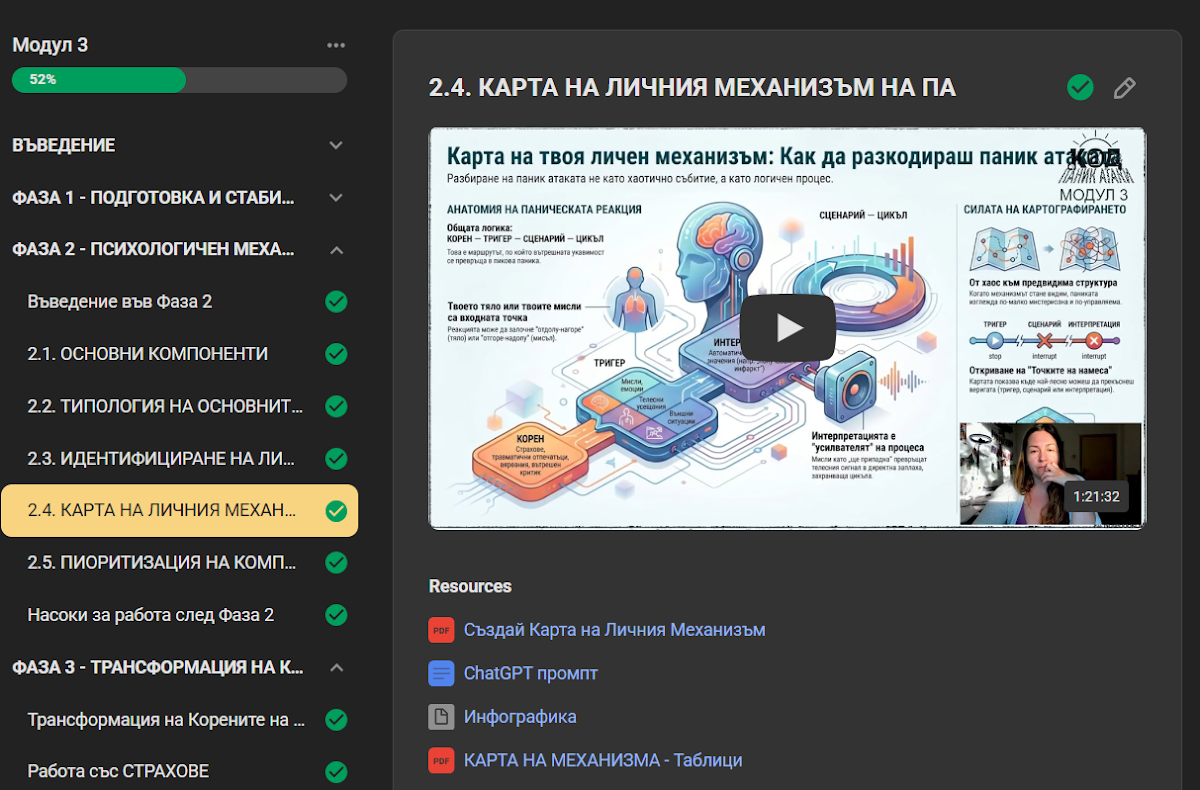Collapse the ФАЗА 2 section chevron

(336, 249)
